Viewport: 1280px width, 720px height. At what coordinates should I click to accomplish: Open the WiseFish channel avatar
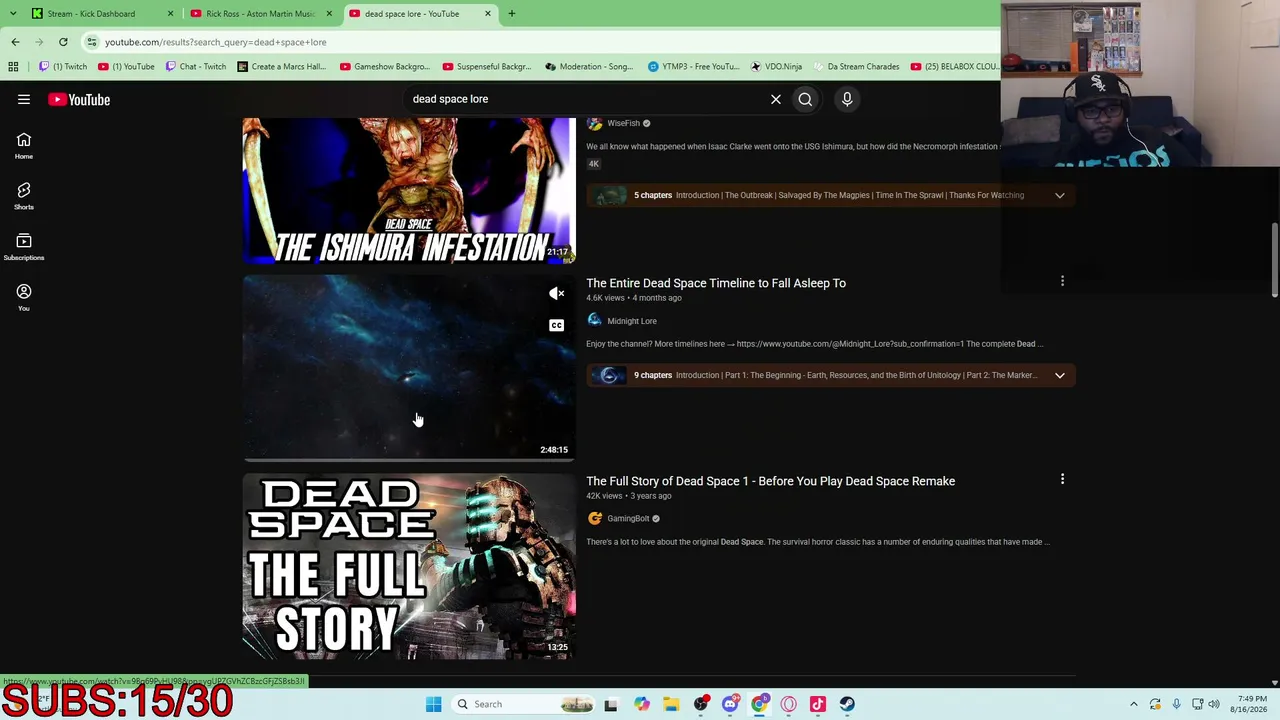(x=595, y=123)
